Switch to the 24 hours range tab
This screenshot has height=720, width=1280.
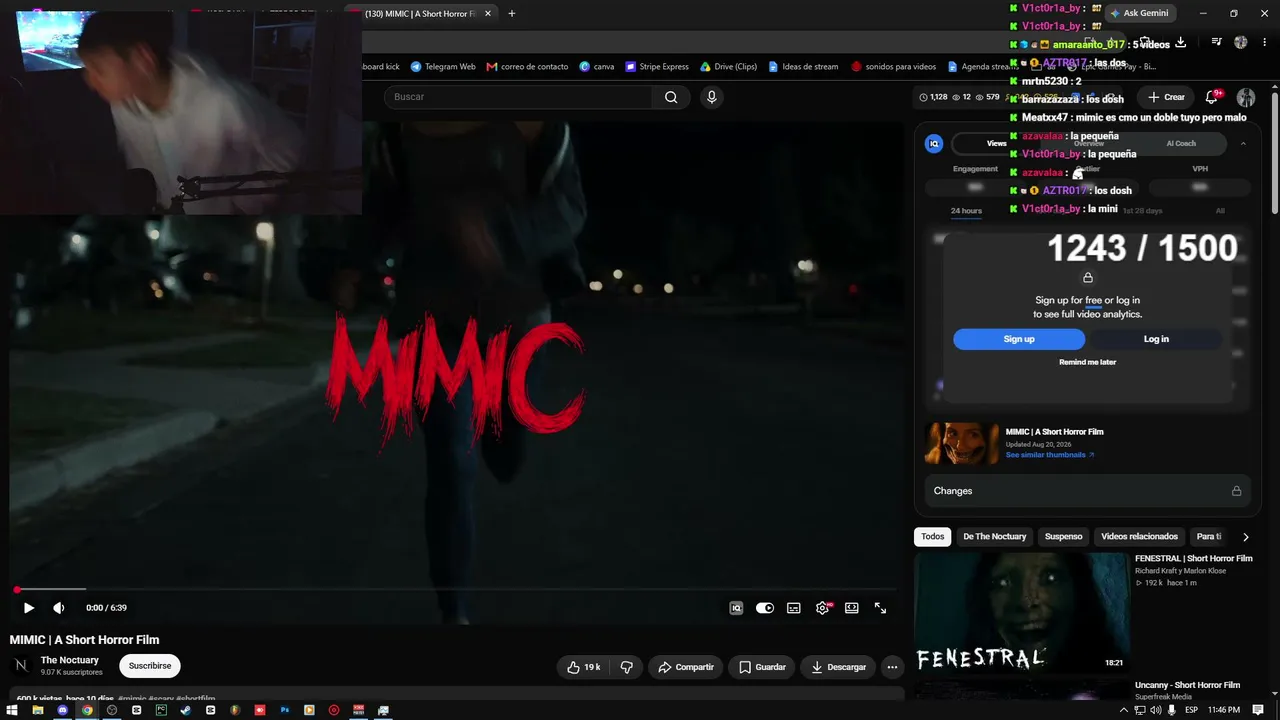pyautogui.click(x=966, y=211)
